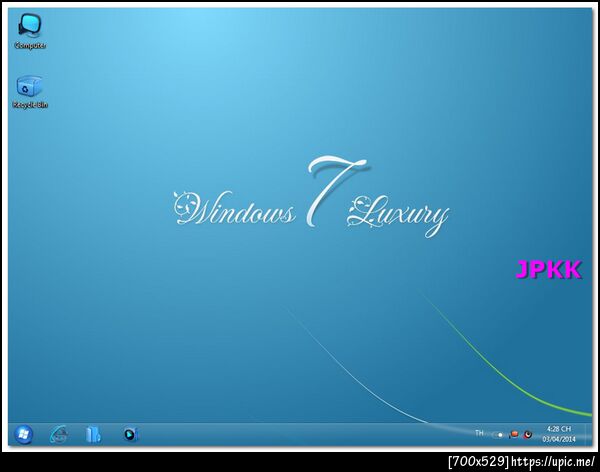
Task: Open the Computer desktop icon
Action: (x=30, y=31)
